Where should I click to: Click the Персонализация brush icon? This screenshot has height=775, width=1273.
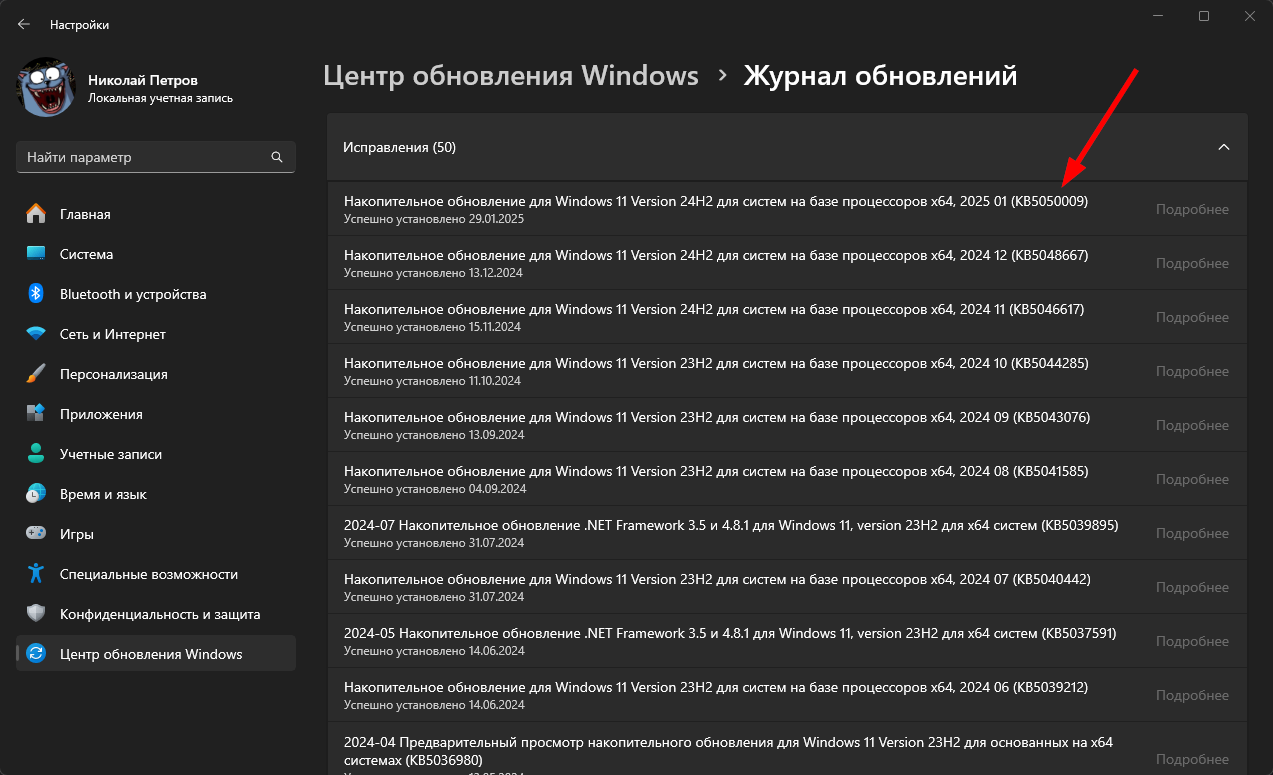pos(36,374)
